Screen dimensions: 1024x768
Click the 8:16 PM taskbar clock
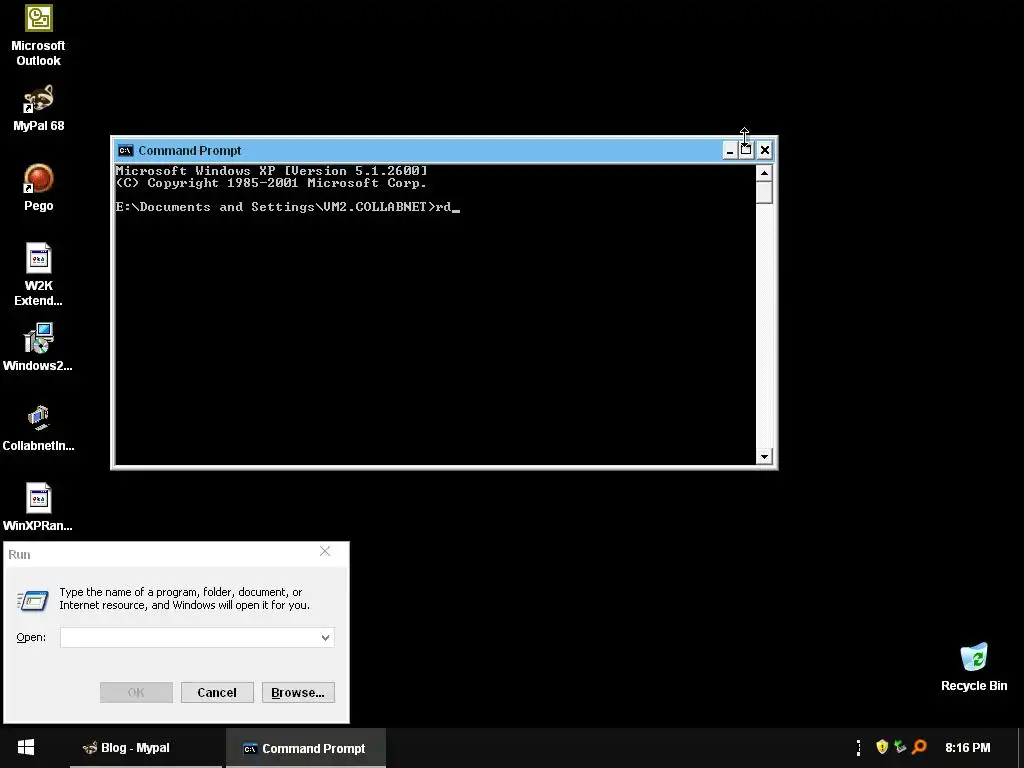[967, 748]
